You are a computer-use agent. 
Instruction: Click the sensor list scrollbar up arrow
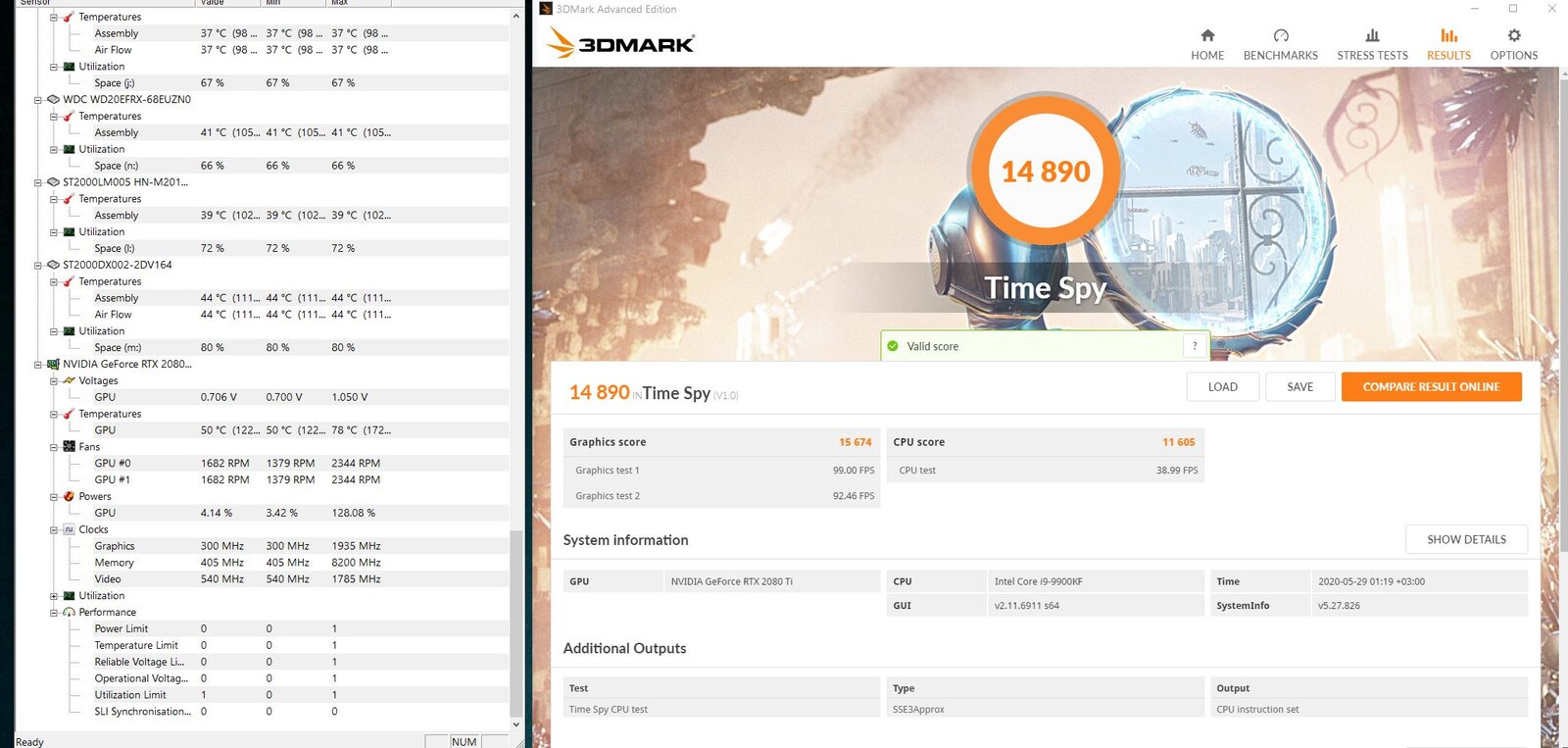pyautogui.click(x=515, y=17)
